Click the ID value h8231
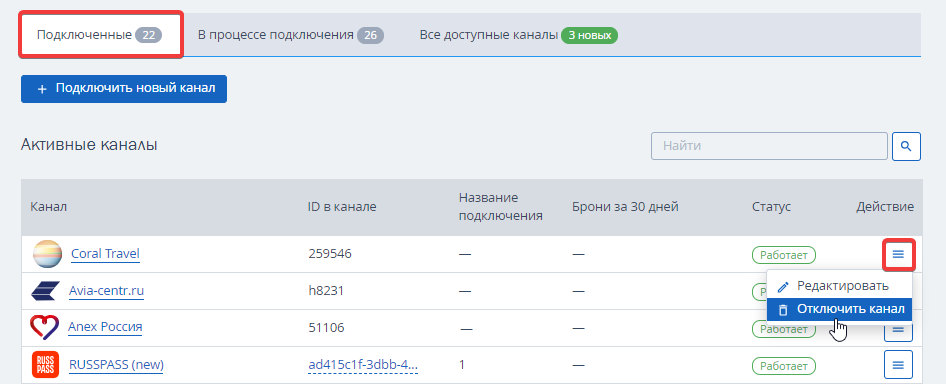The width and height of the screenshot is (946, 384). pos(326,291)
